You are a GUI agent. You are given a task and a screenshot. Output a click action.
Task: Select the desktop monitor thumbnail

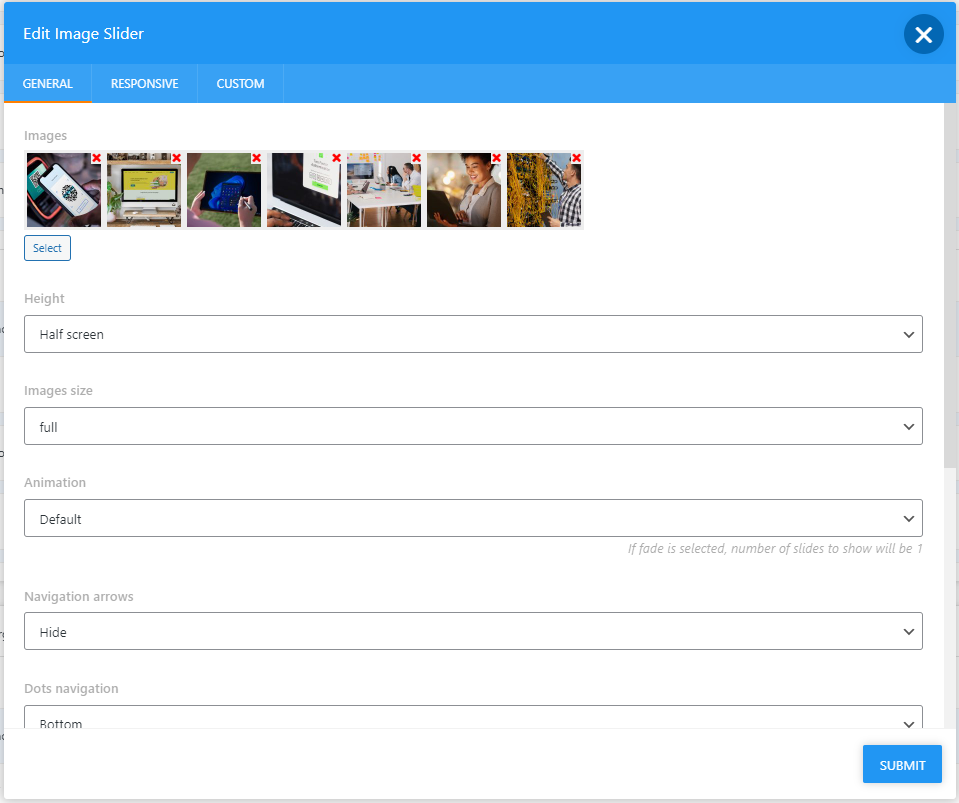[144, 190]
